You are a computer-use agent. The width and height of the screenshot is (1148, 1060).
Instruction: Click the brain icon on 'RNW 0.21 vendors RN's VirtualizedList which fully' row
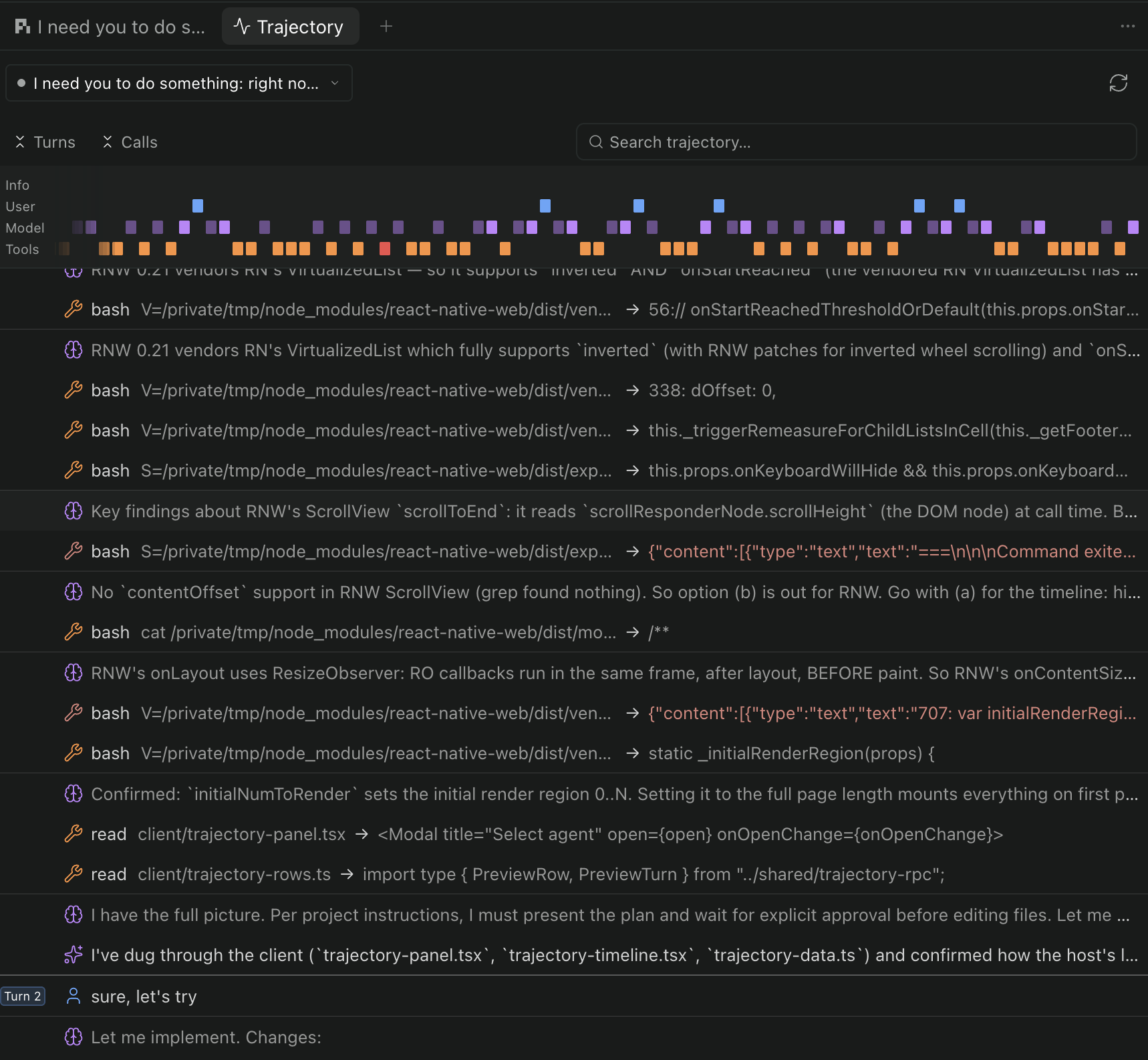click(x=74, y=350)
